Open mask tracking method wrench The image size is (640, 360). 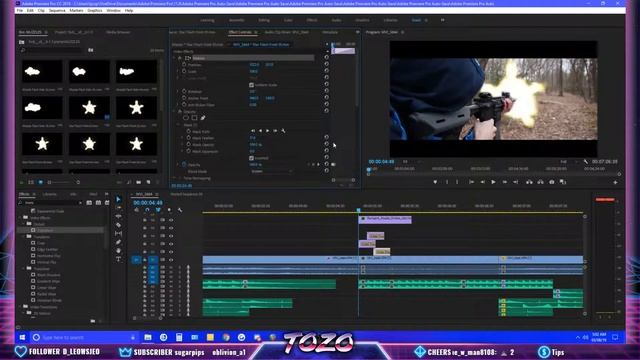tap(283, 131)
